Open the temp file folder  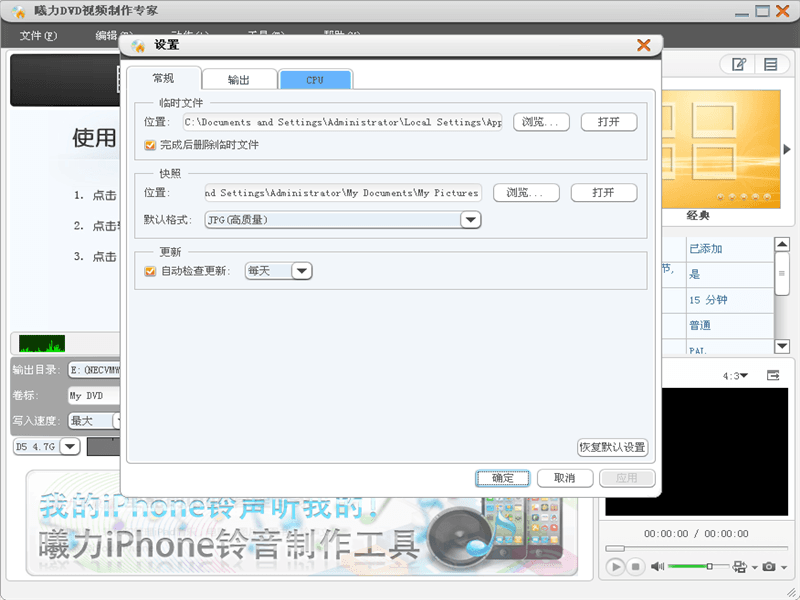coord(609,122)
